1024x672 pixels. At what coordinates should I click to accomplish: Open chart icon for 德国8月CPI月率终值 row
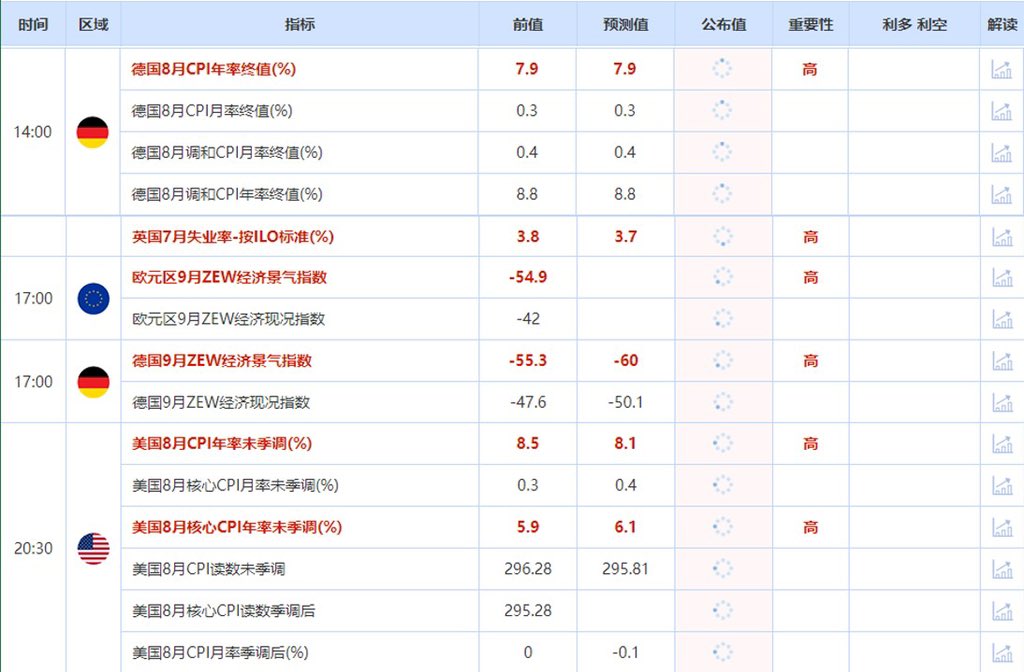(x=1001, y=111)
